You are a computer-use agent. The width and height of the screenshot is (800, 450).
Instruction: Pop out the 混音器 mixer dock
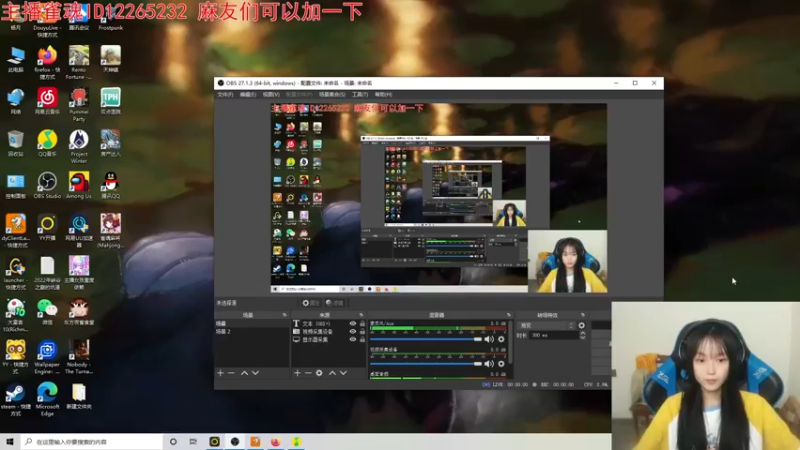click(509, 315)
